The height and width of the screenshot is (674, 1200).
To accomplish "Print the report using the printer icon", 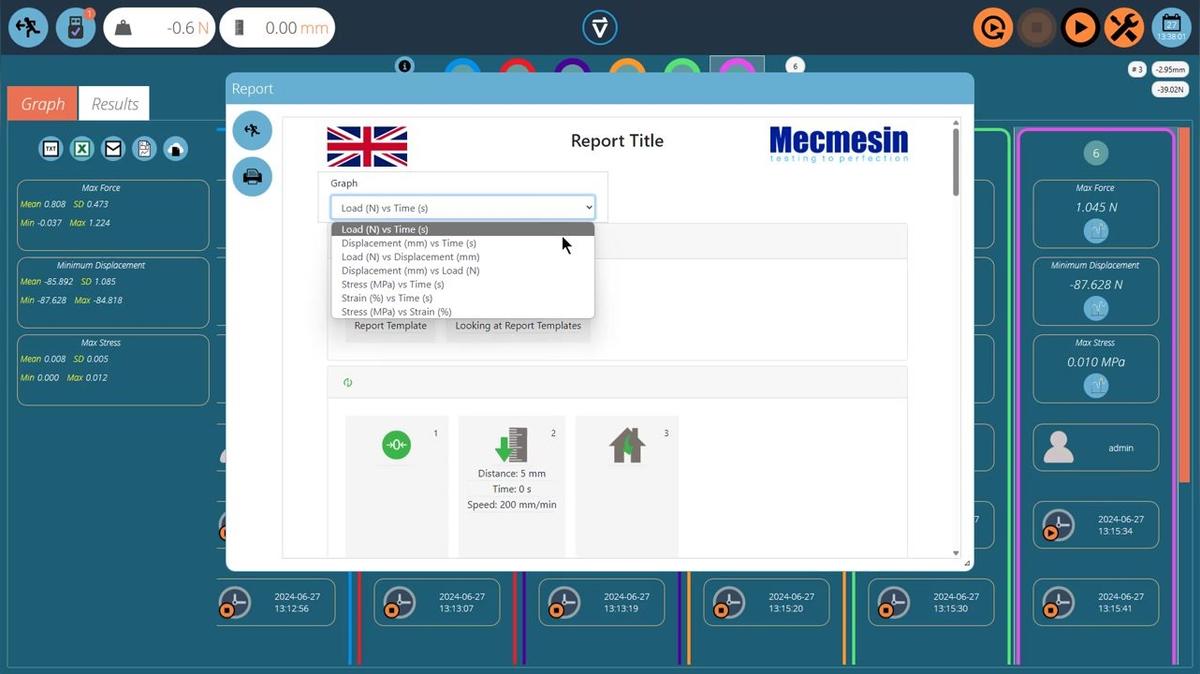I will pos(252,177).
